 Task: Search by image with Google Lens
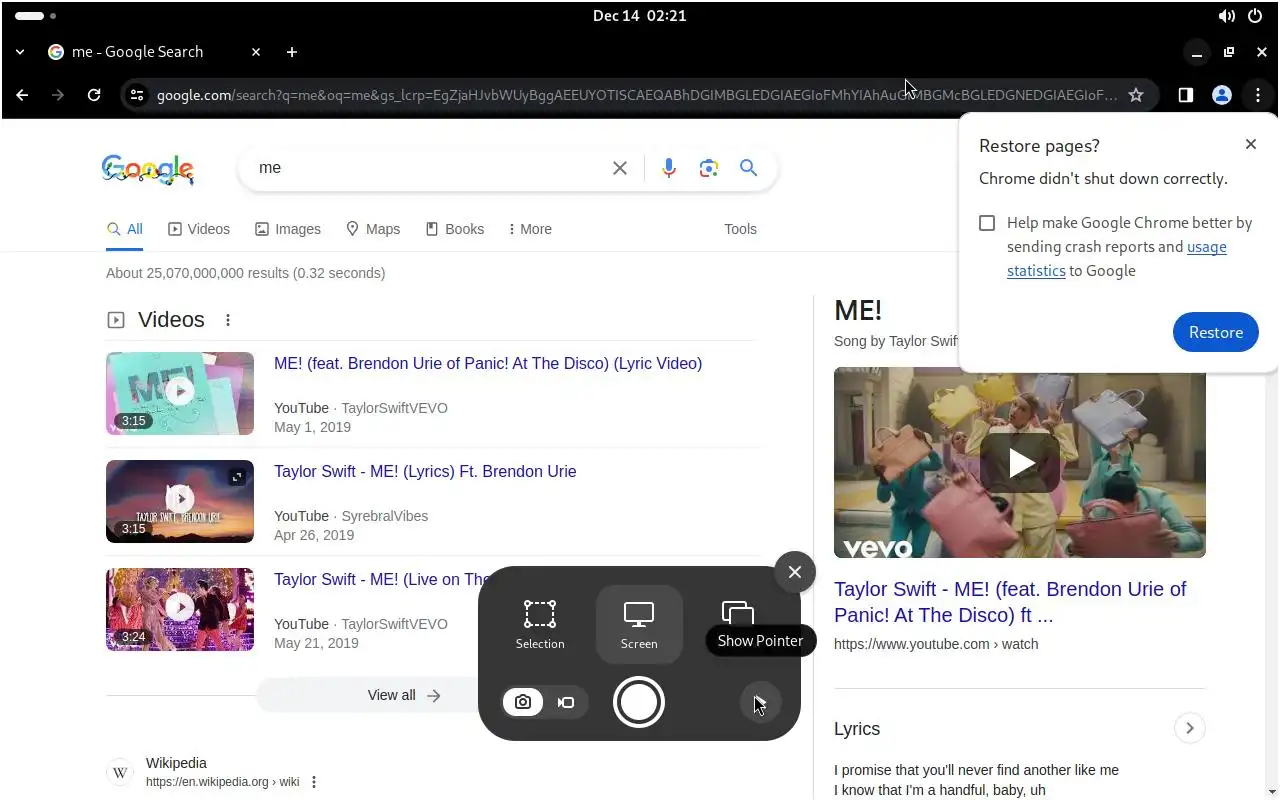point(709,168)
